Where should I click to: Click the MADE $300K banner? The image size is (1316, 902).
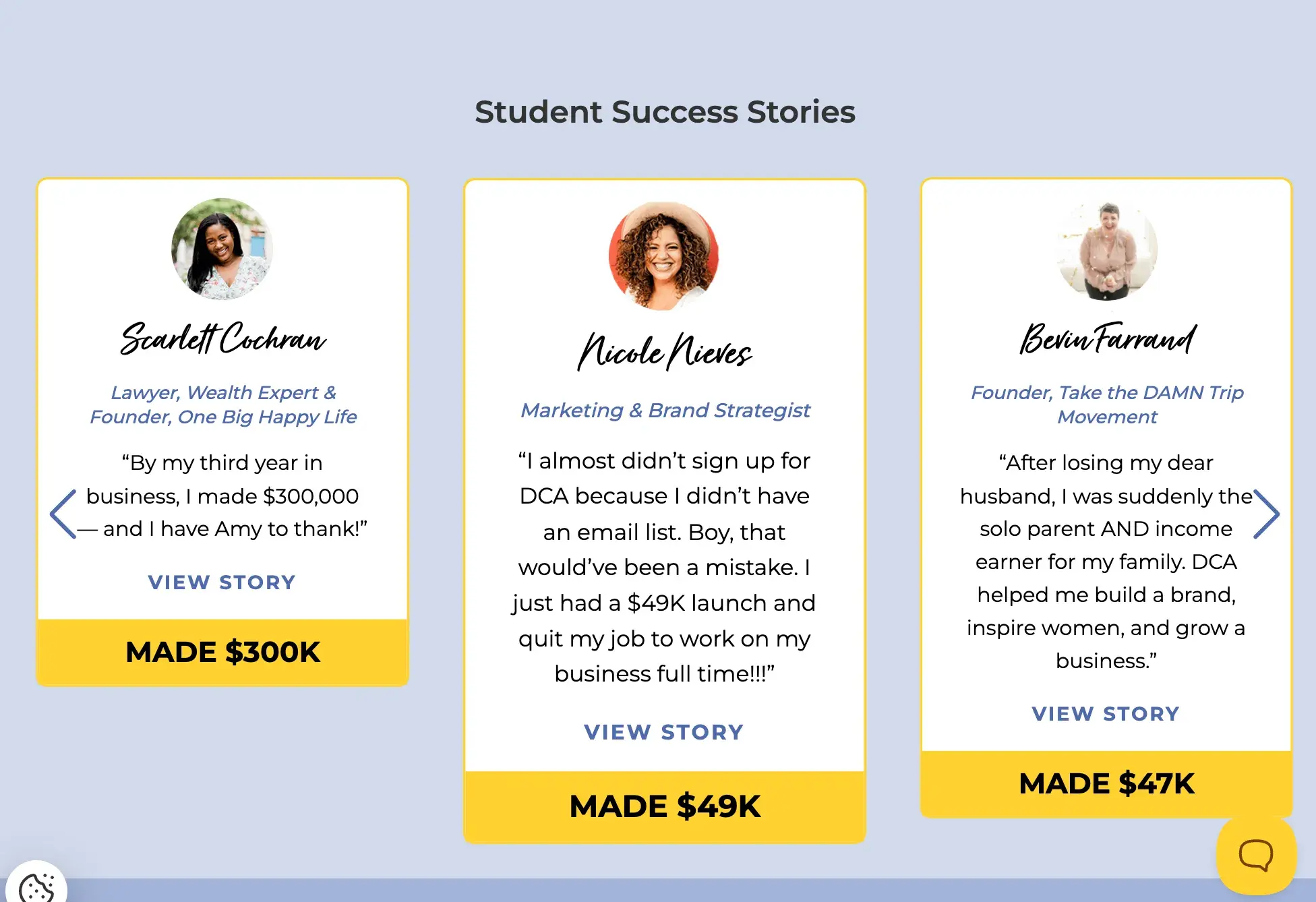pyautogui.click(x=222, y=652)
